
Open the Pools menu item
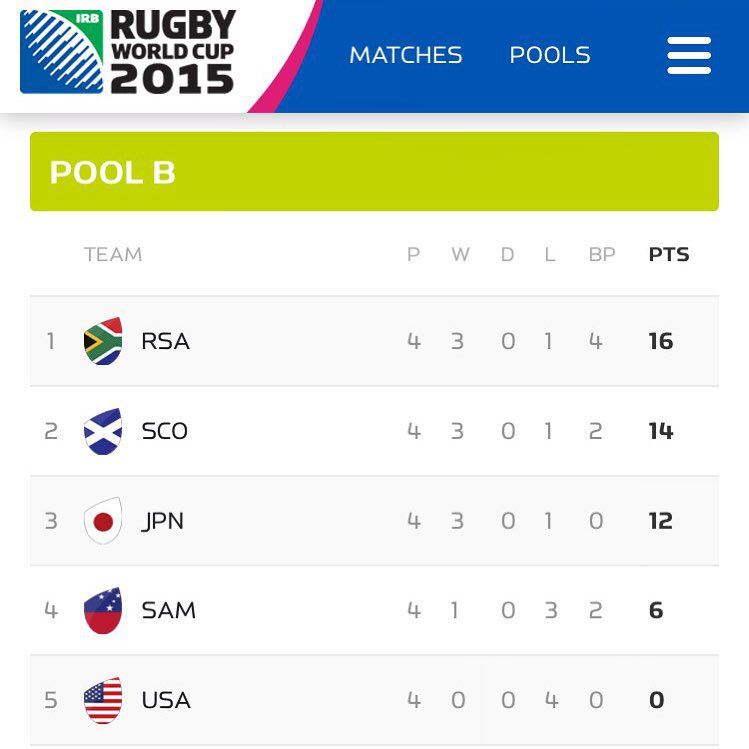(550, 55)
